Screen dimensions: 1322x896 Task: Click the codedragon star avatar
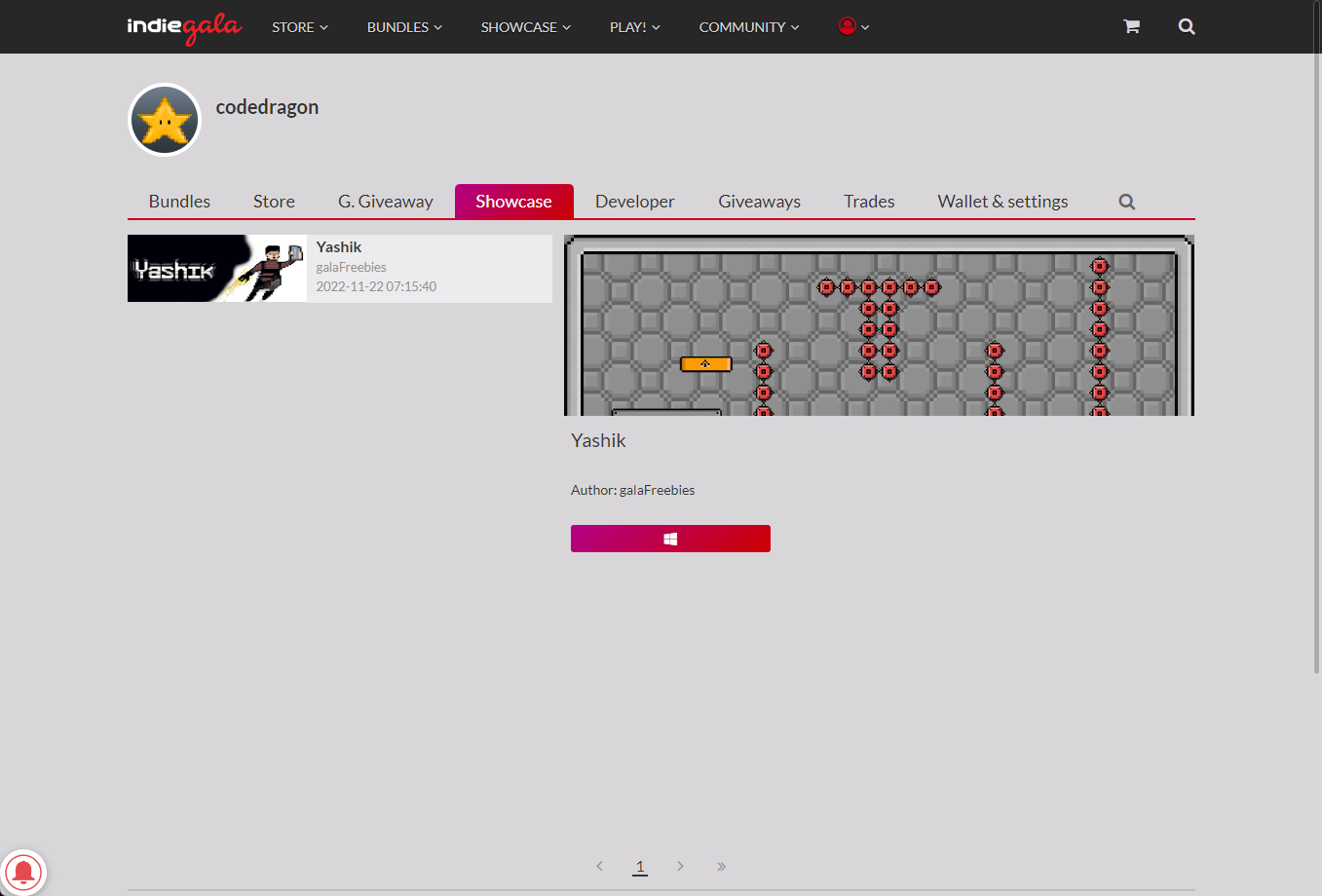[x=165, y=120]
